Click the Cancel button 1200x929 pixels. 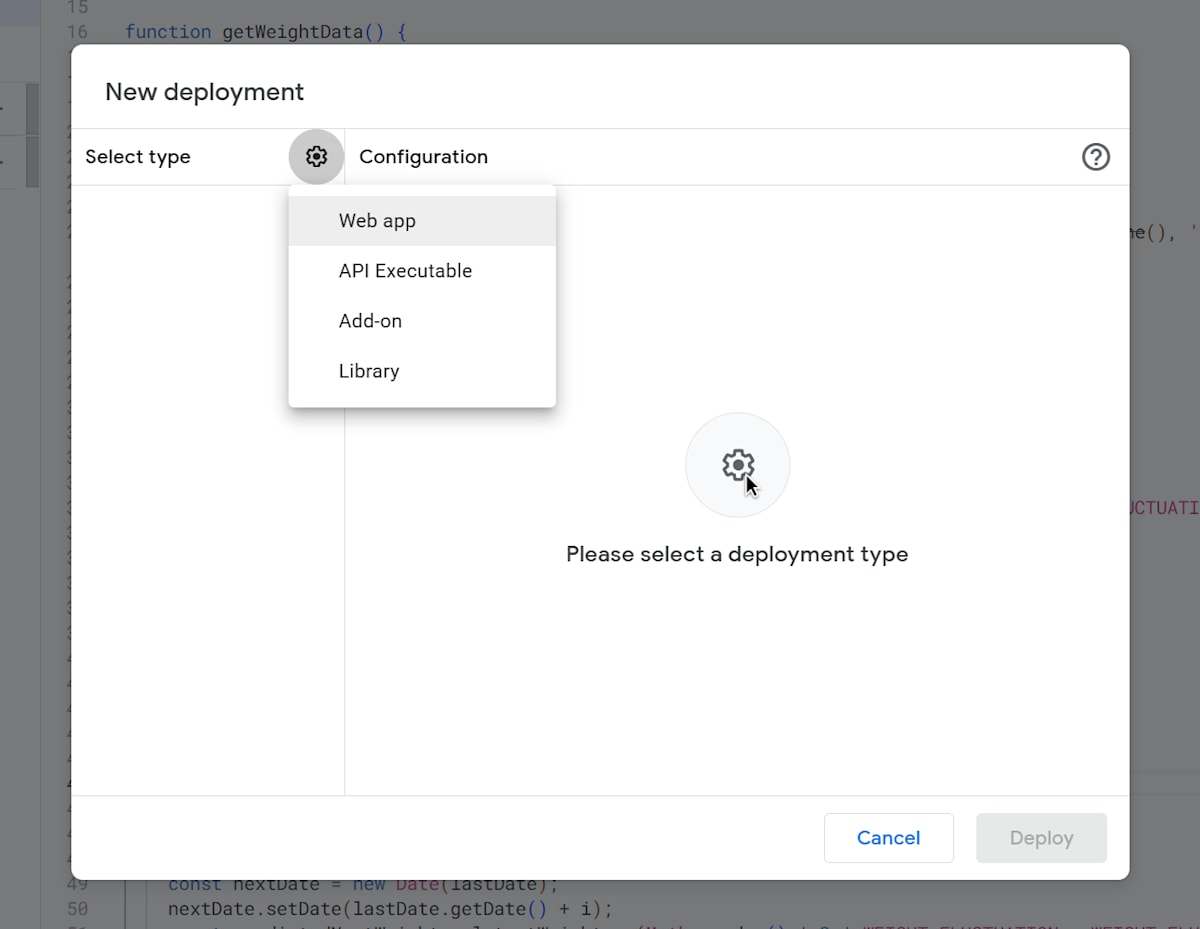click(x=888, y=838)
